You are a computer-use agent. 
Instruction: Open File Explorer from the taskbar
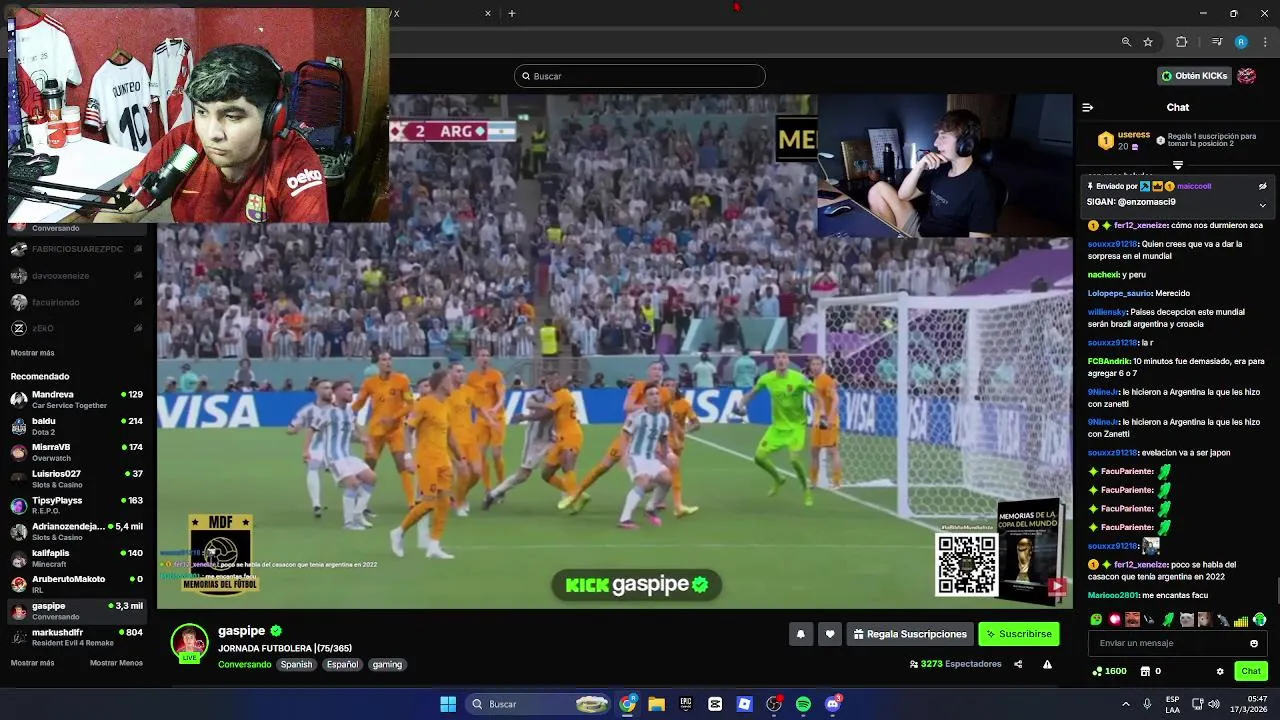tap(656, 704)
